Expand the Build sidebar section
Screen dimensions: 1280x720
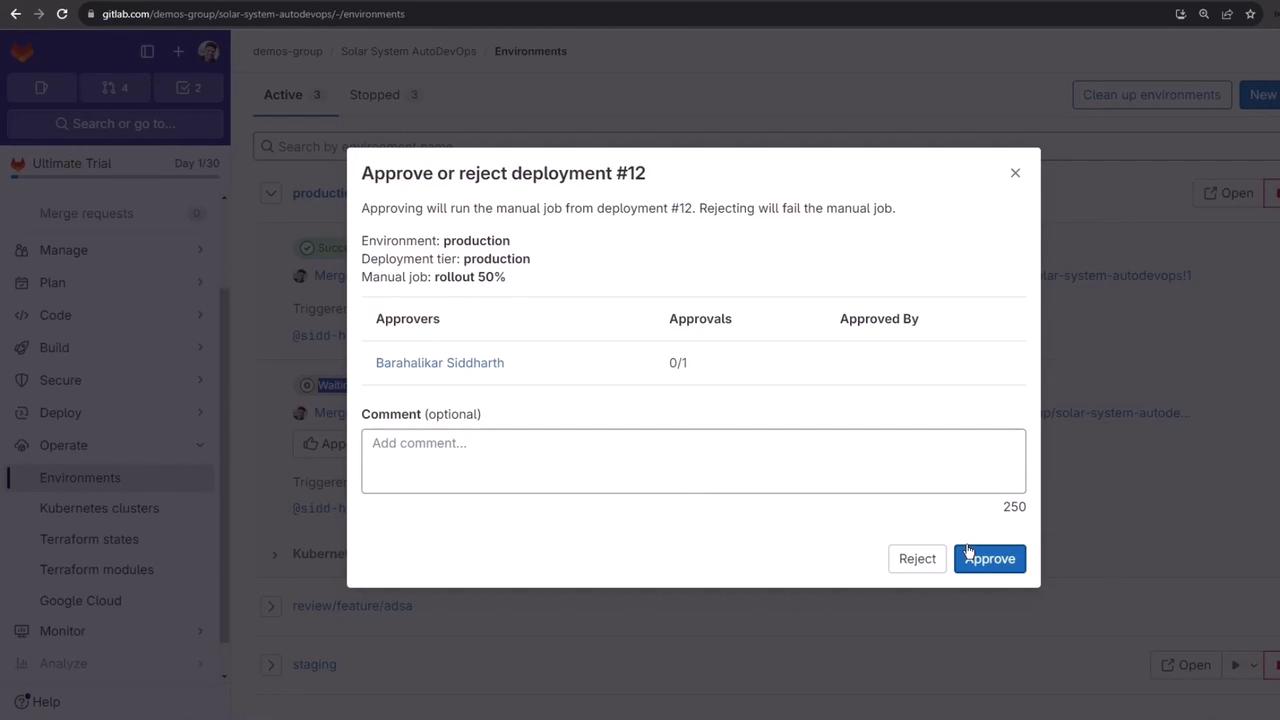point(55,348)
